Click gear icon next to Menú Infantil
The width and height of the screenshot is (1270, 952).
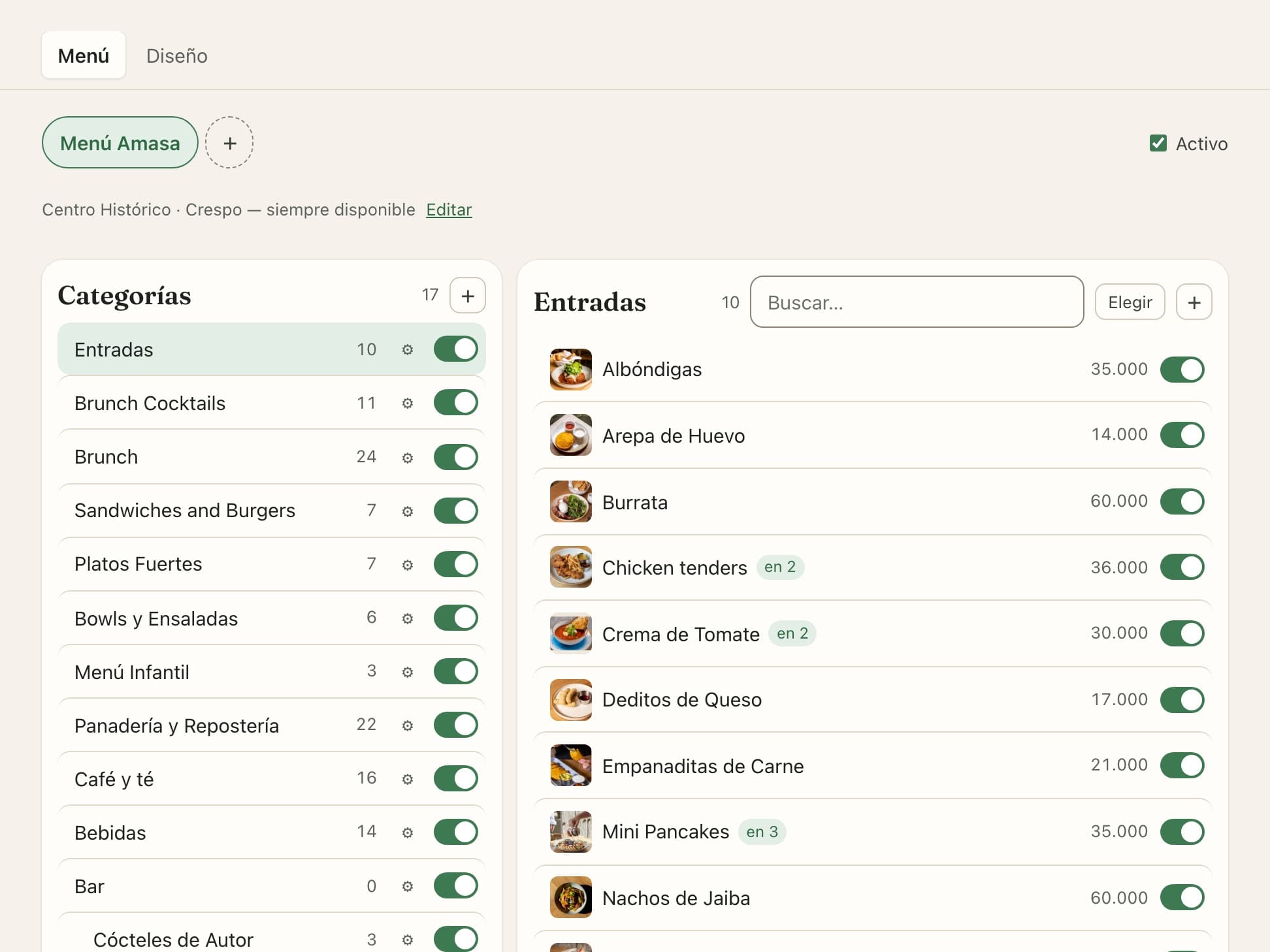coord(407,671)
